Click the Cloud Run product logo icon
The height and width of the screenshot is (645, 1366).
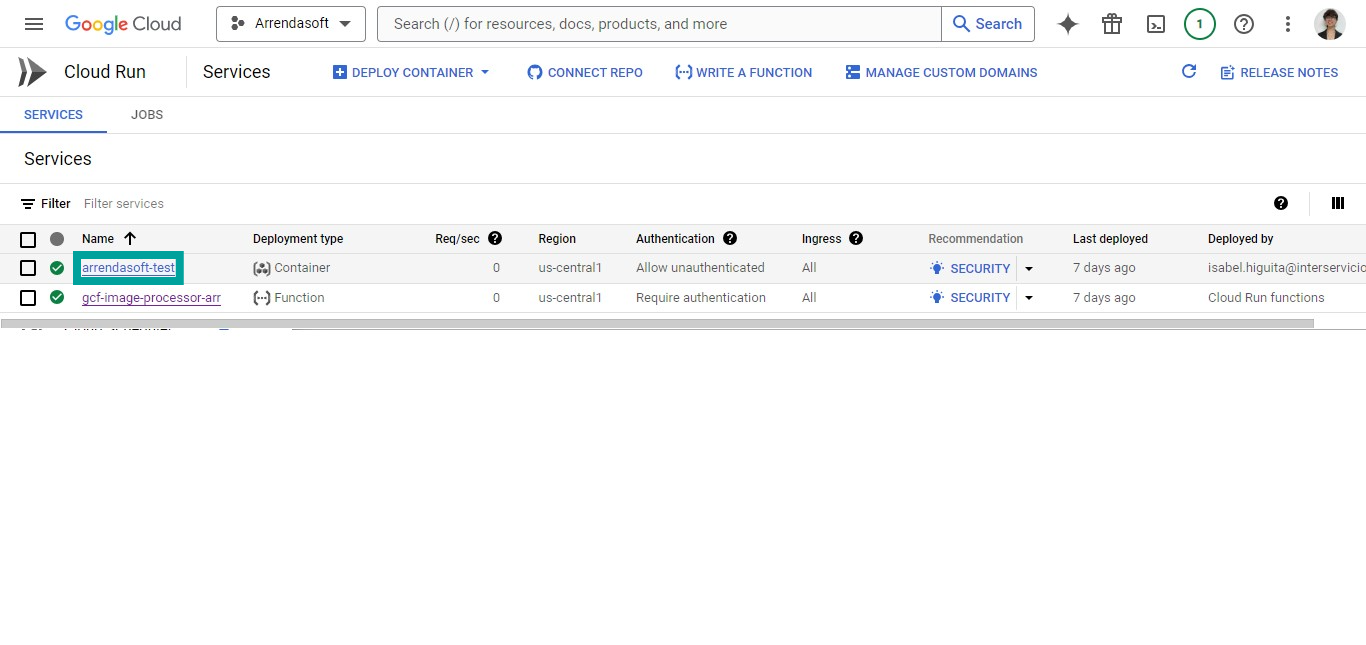click(x=32, y=72)
